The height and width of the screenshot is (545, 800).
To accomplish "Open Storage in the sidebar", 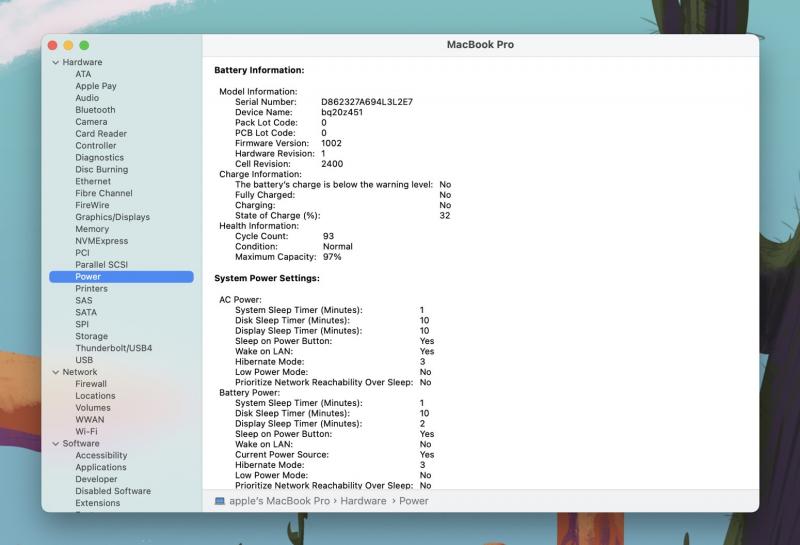I will tap(91, 336).
